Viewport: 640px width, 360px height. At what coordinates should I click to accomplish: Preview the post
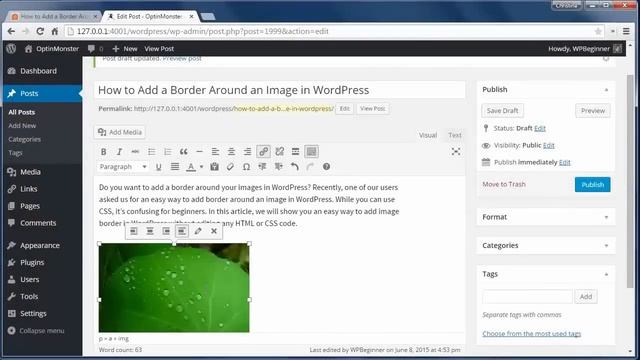[593, 111]
